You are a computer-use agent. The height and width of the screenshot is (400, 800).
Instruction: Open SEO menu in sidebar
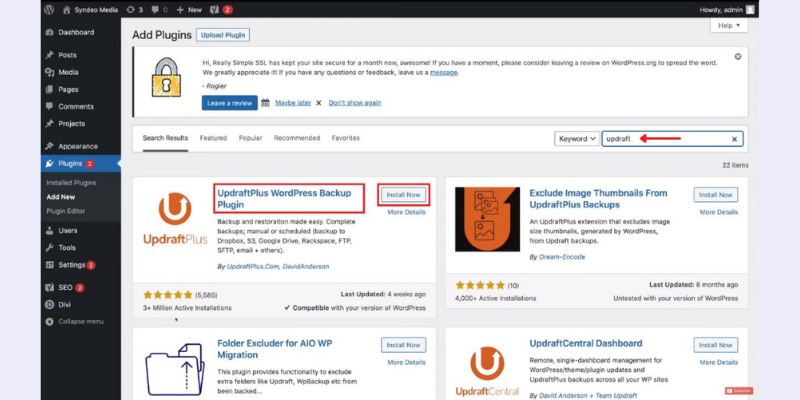[65, 288]
